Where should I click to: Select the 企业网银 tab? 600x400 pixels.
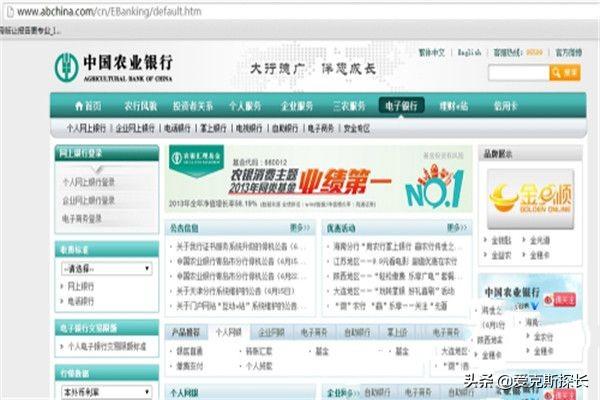coord(271,332)
